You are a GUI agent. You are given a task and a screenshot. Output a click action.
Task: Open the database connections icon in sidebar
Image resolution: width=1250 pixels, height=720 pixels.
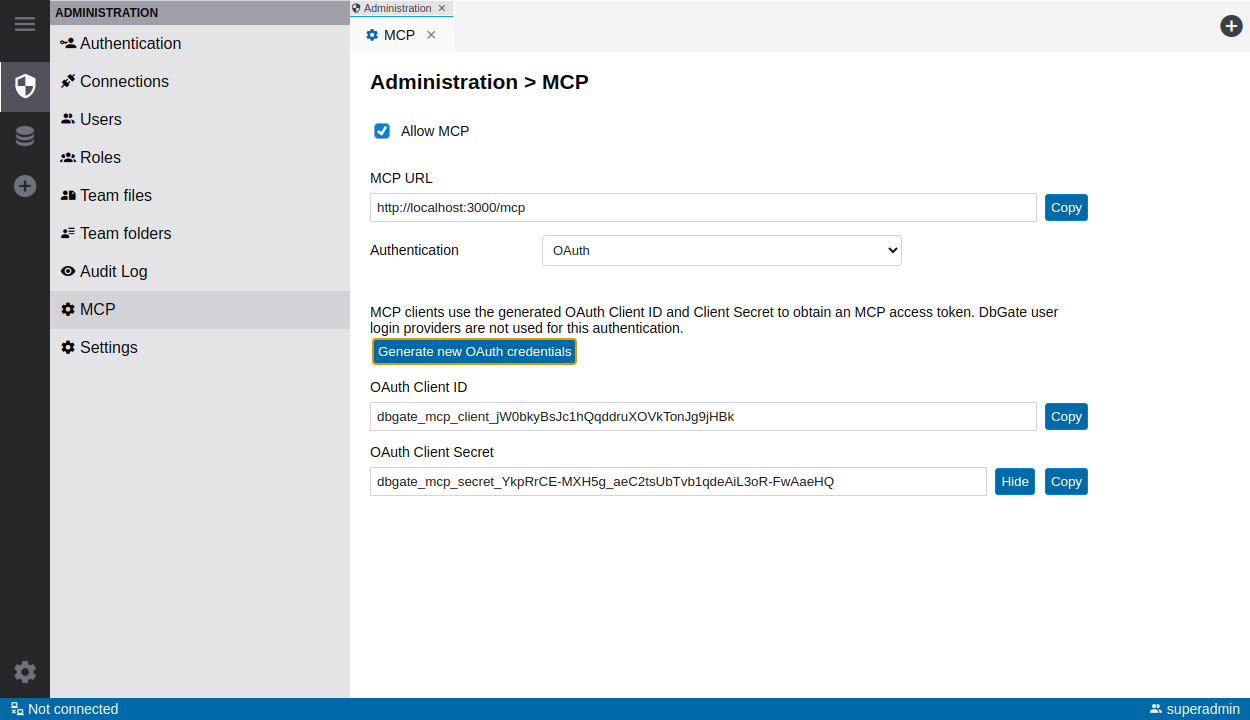(25, 136)
